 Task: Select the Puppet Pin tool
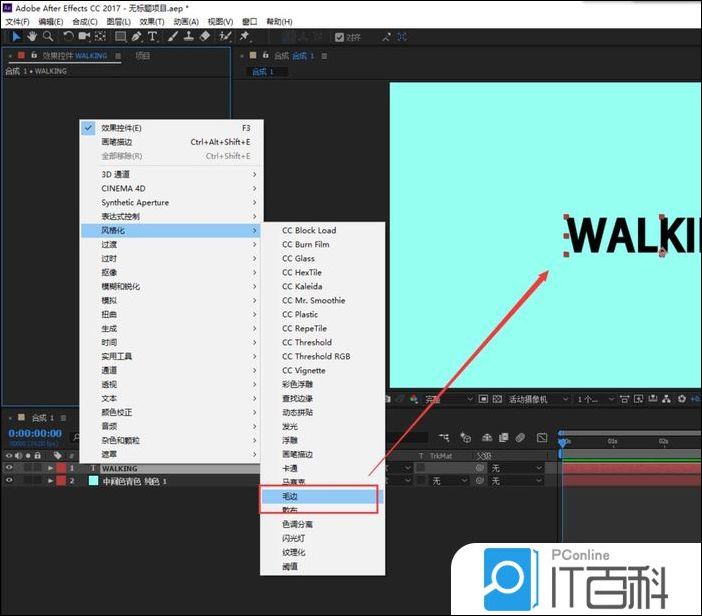tap(244, 37)
